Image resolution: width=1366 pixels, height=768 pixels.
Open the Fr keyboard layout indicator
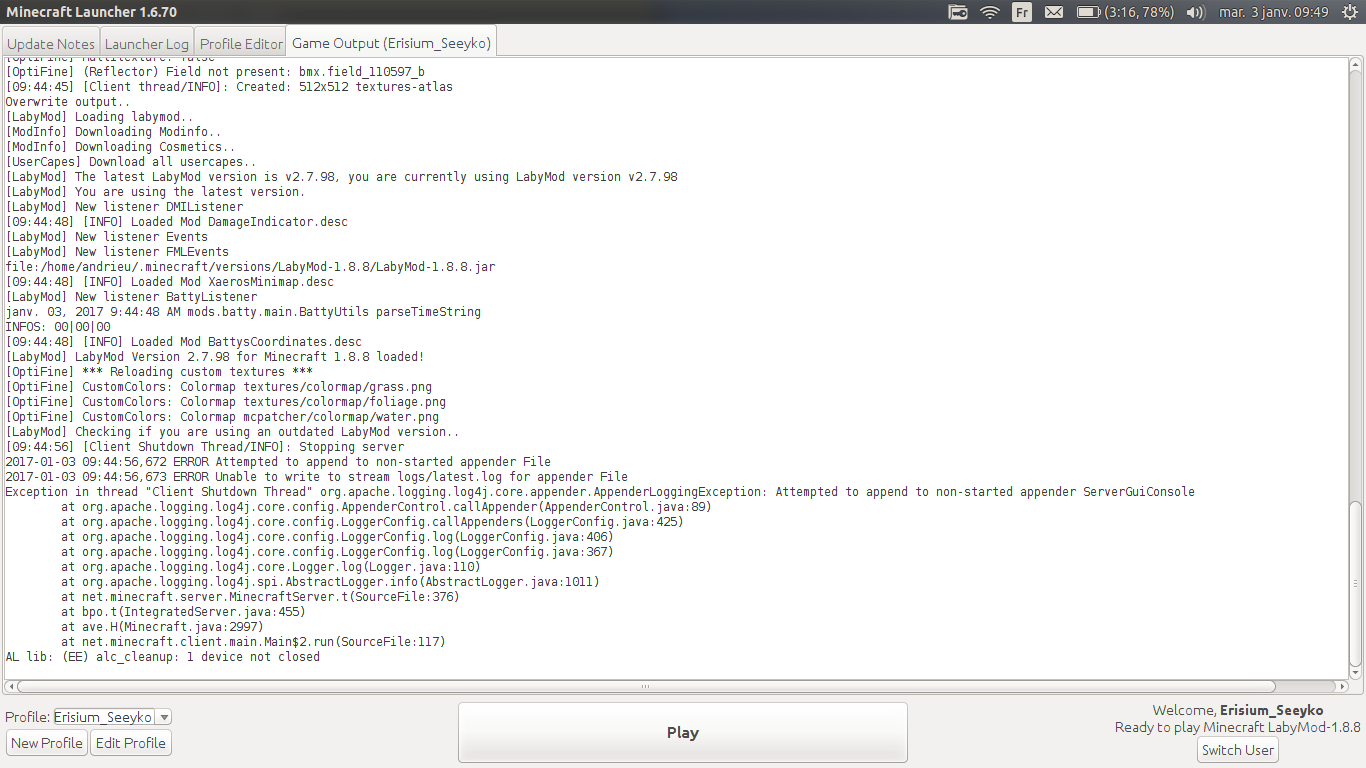pyautogui.click(x=1022, y=12)
